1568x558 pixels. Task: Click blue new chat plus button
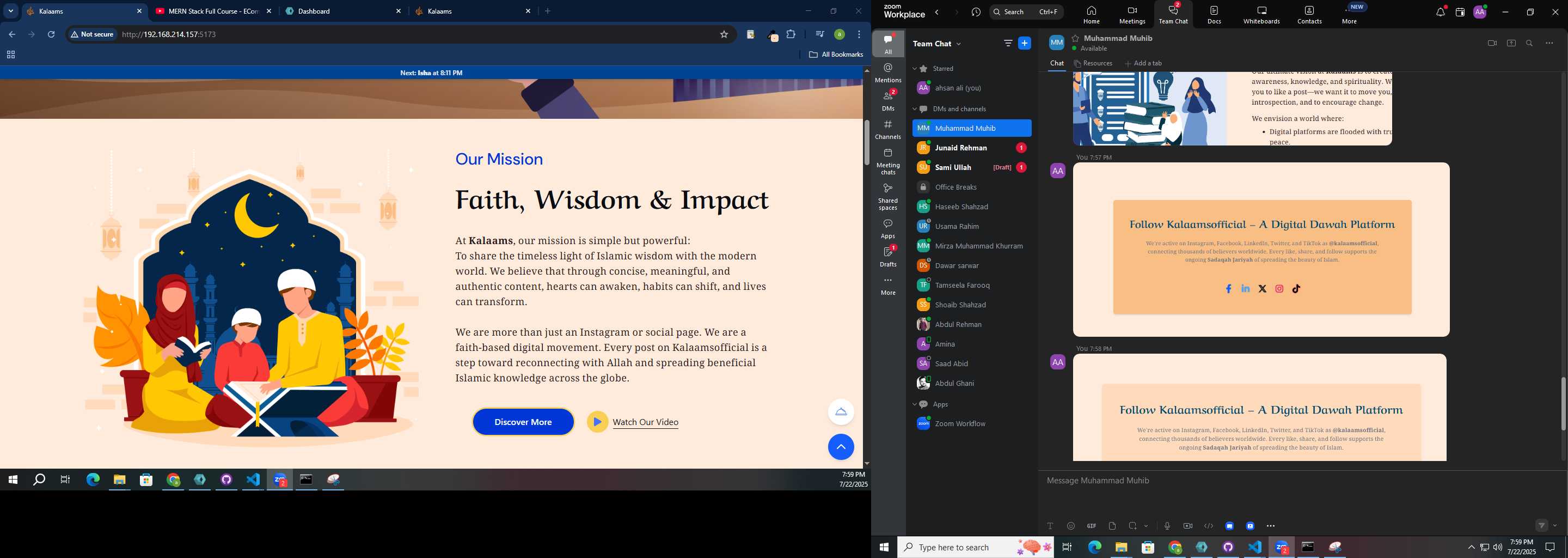point(1025,43)
